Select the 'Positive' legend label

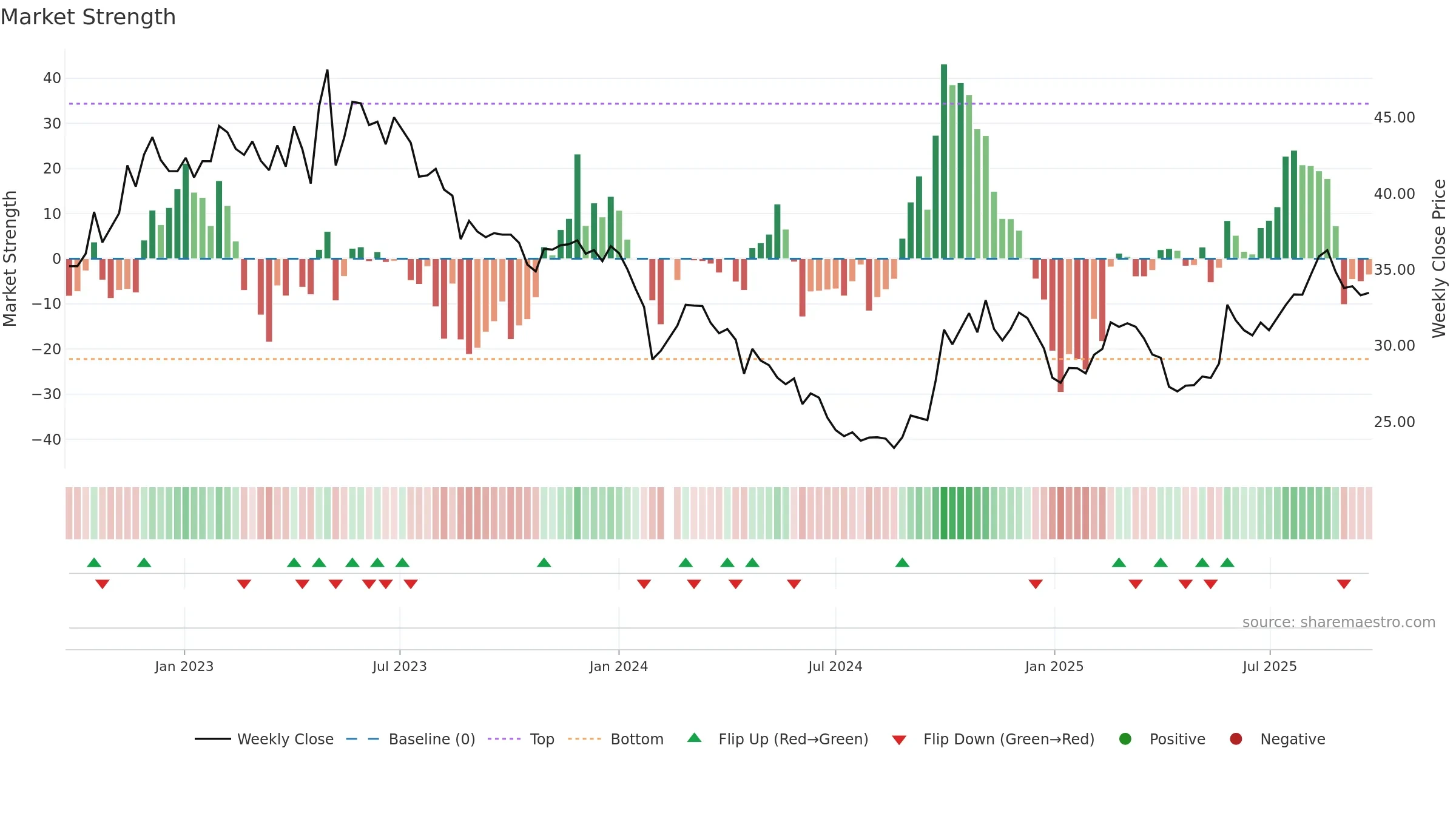pos(1178,740)
